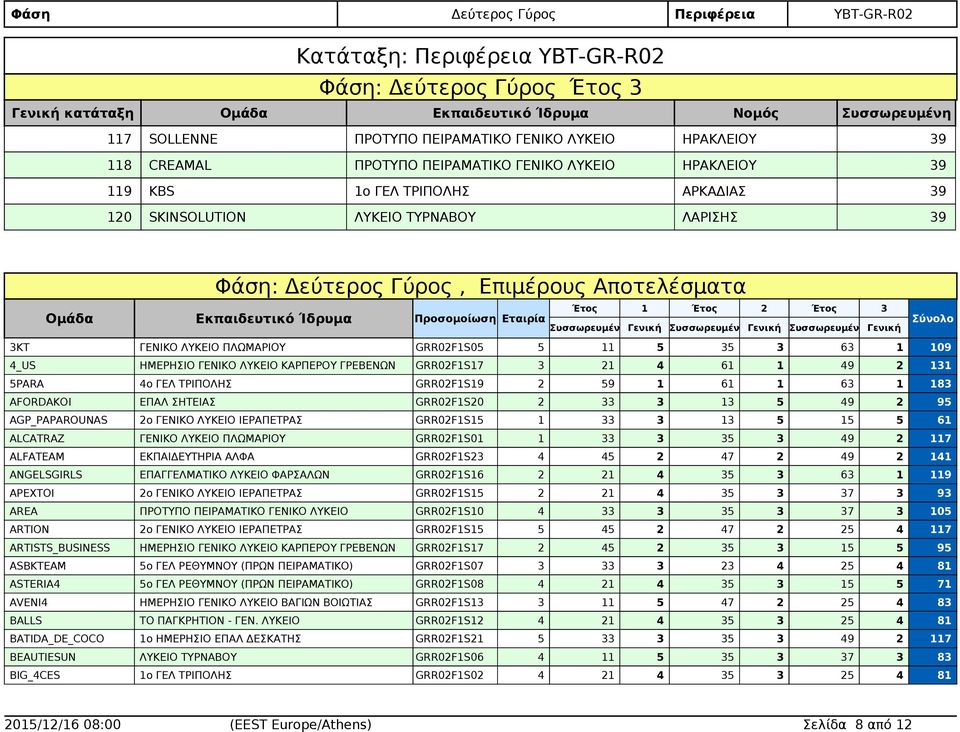Image resolution: width=960 pixels, height=732 pixels.
Task: Select BEAUTIESUN team name
Action: (43, 657)
